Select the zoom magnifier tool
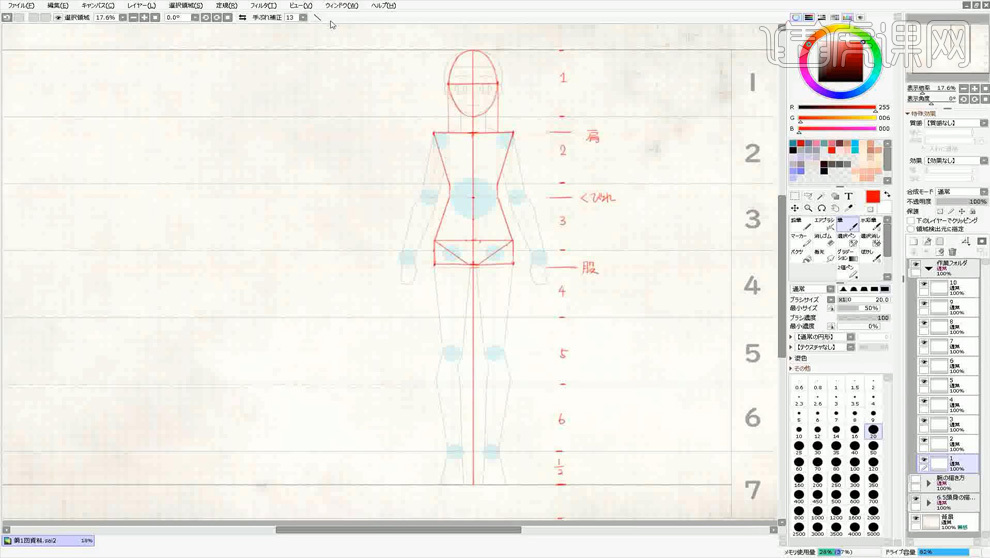 tap(808, 208)
